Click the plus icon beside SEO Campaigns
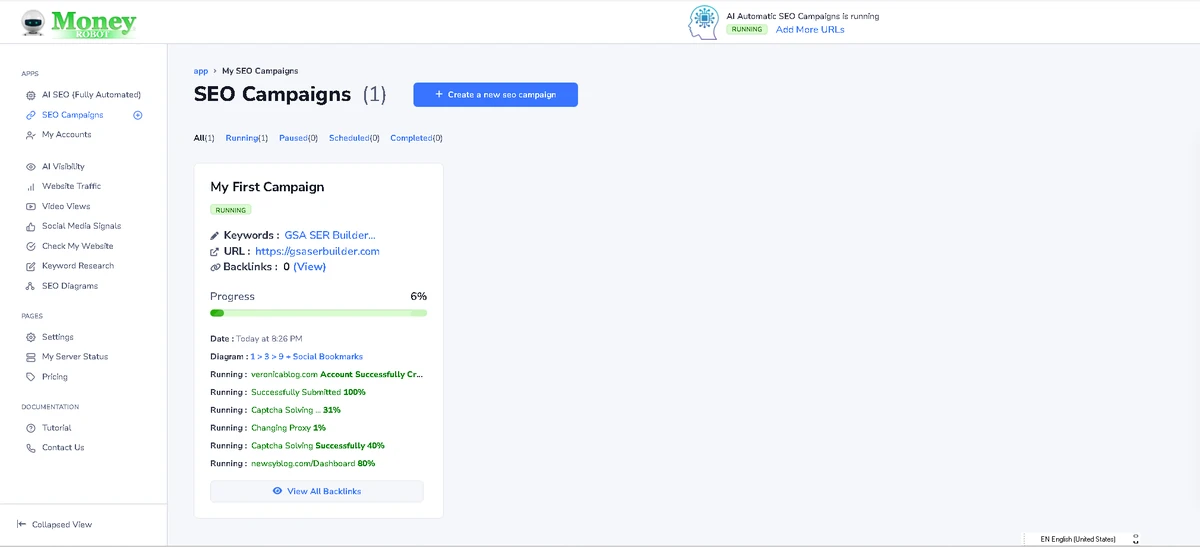The height and width of the screenshot is (547, 1200). tap(138, 115)
